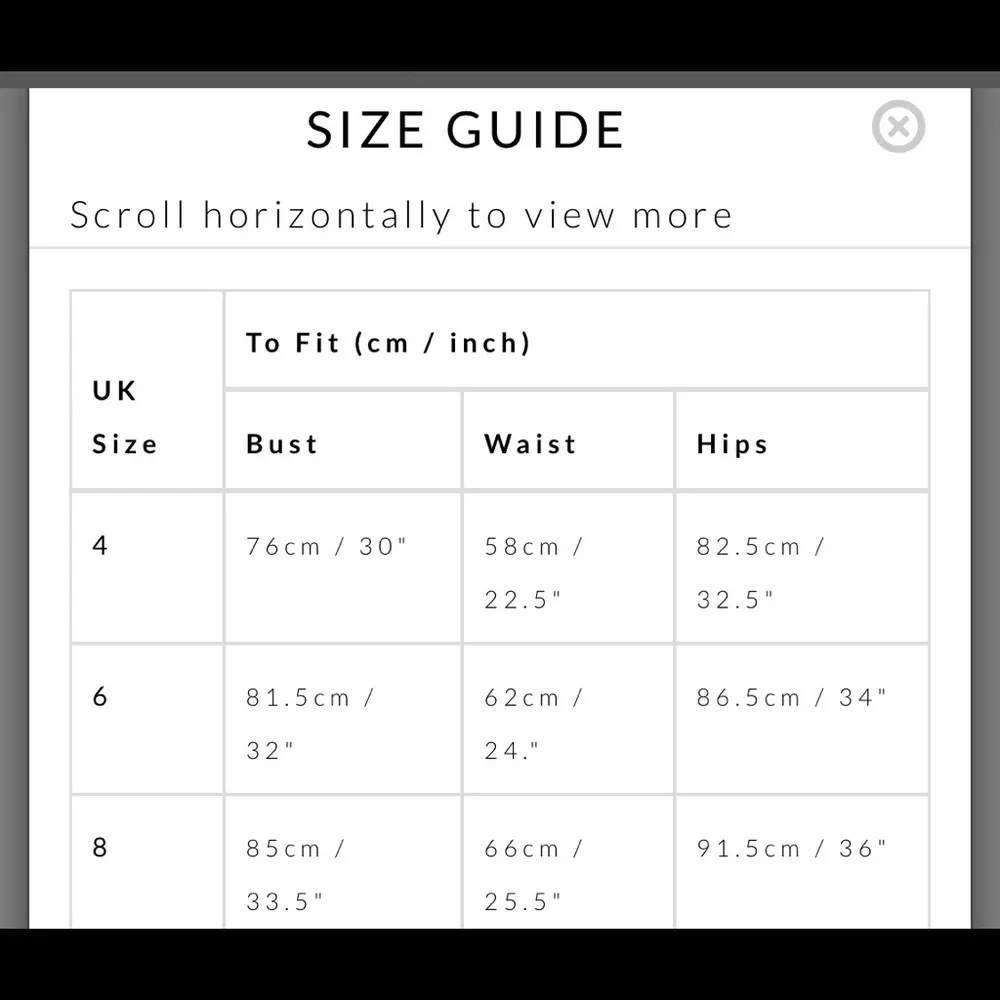Click the 'Scroll horizontally to view more' text
The image size is (1000, 1000).
tap(401, 215)
